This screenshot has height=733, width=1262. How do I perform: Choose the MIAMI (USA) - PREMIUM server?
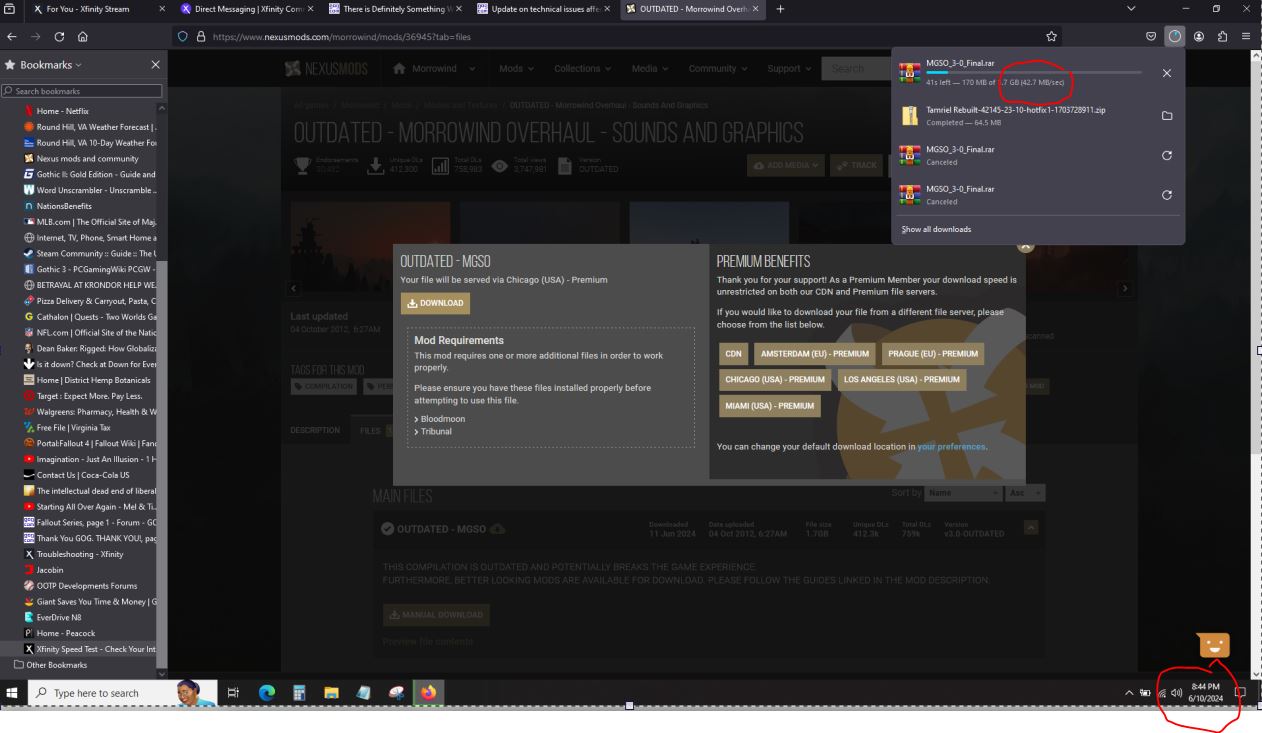[x=770, y=406]
